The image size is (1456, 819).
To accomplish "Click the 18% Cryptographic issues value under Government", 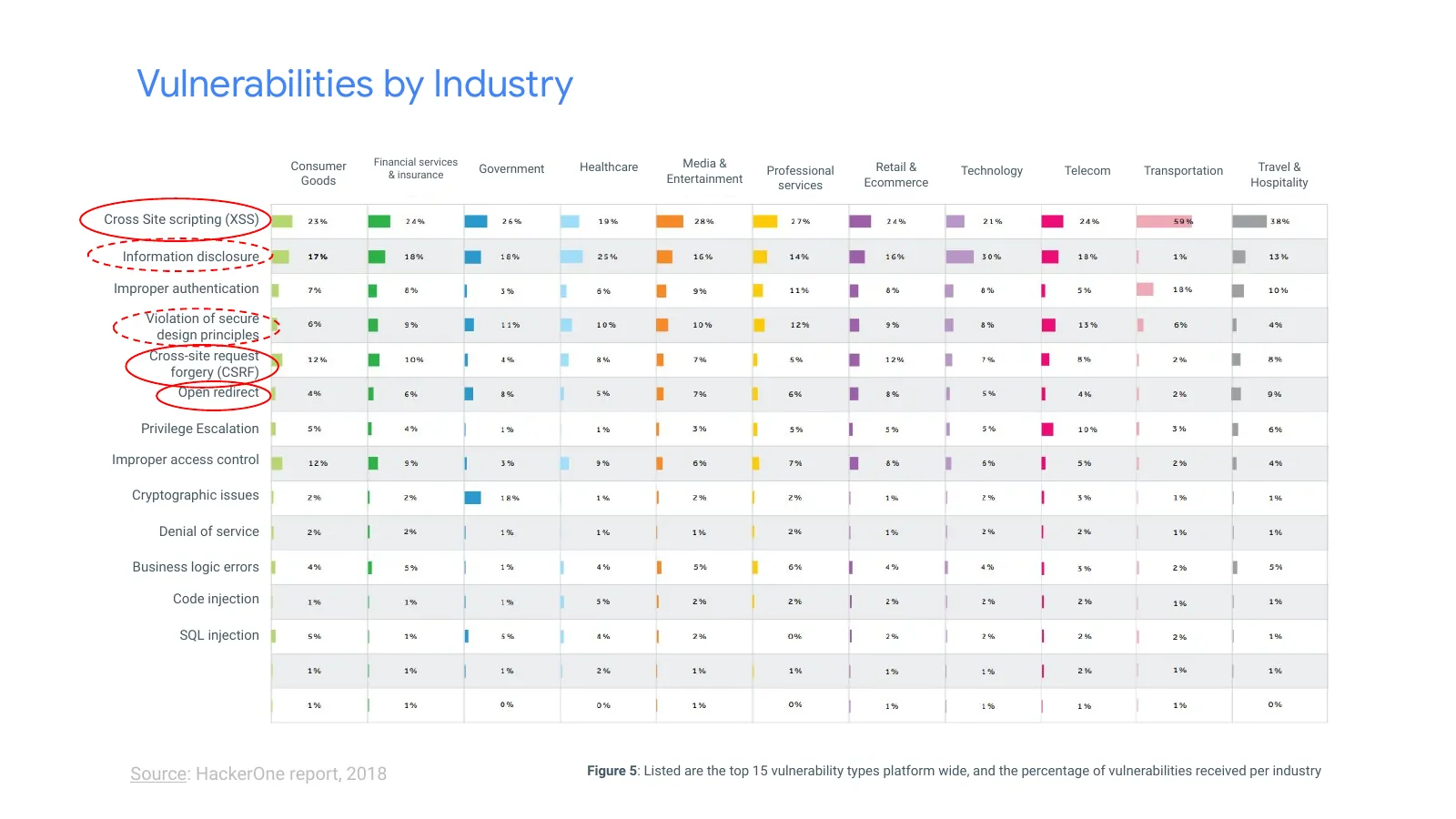I will [x=510, y=498].
